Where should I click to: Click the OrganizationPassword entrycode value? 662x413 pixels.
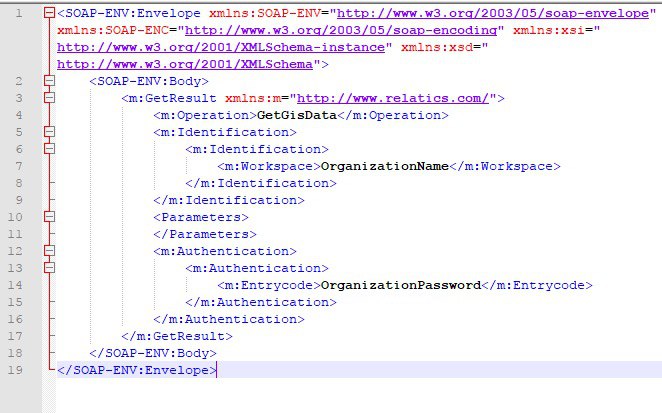[401, 285]
